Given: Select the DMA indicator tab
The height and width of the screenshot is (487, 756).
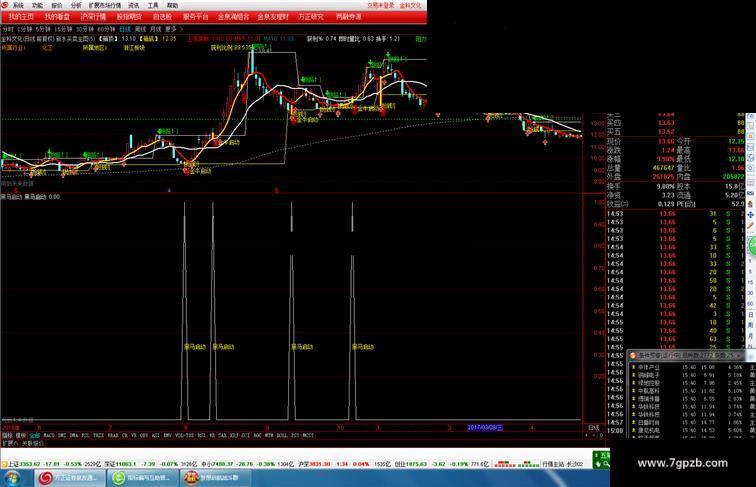Looking at the screenshot, I should pyautogui.click(x=74, y=435).
